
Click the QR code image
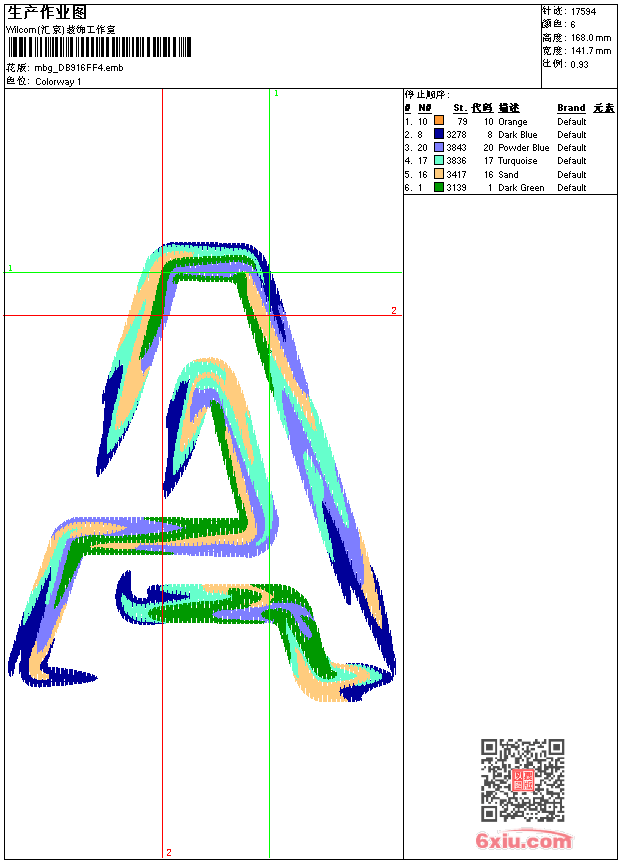pos(522,780)
